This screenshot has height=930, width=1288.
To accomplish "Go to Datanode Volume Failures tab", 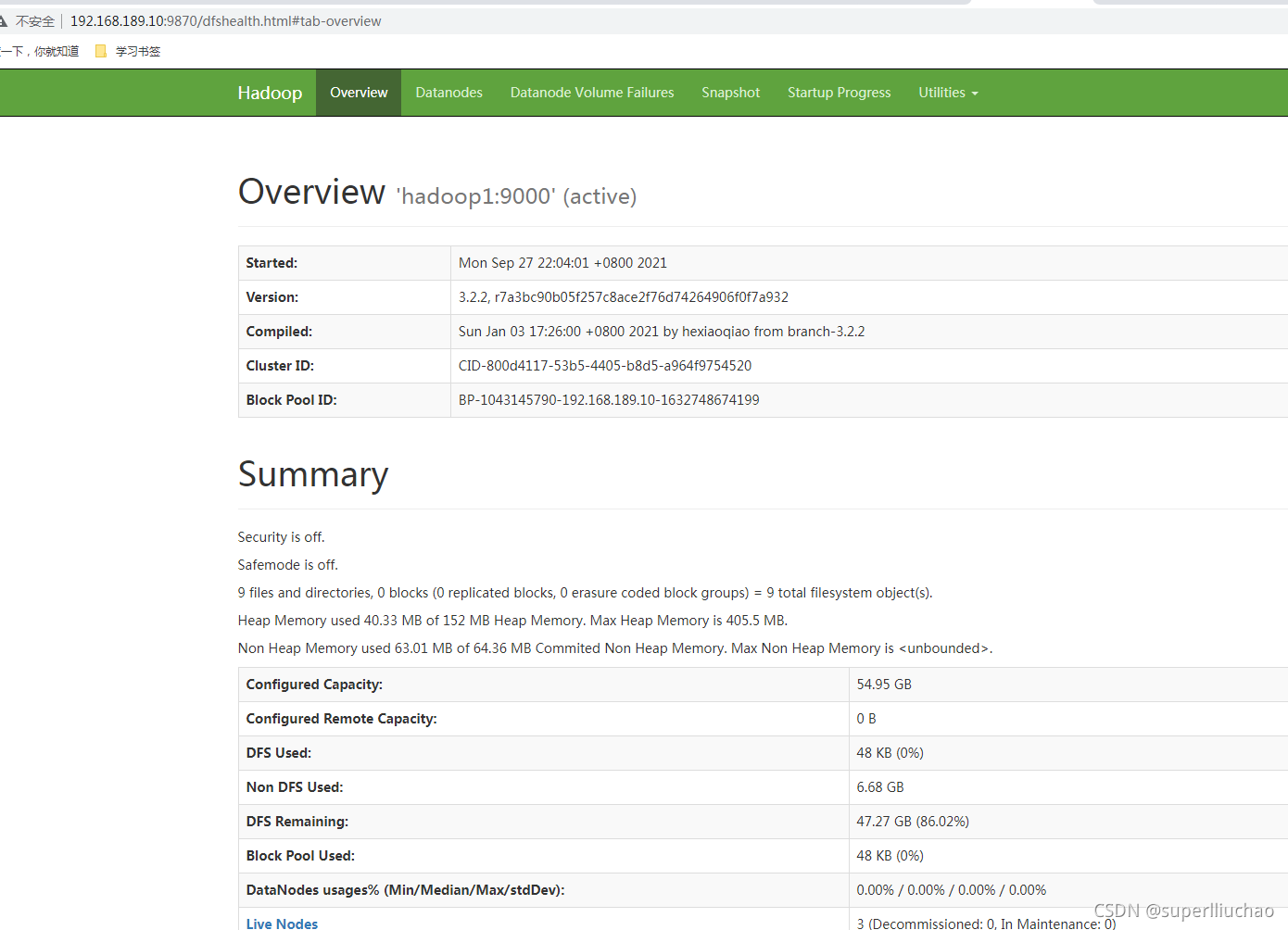I will point(592,93).
